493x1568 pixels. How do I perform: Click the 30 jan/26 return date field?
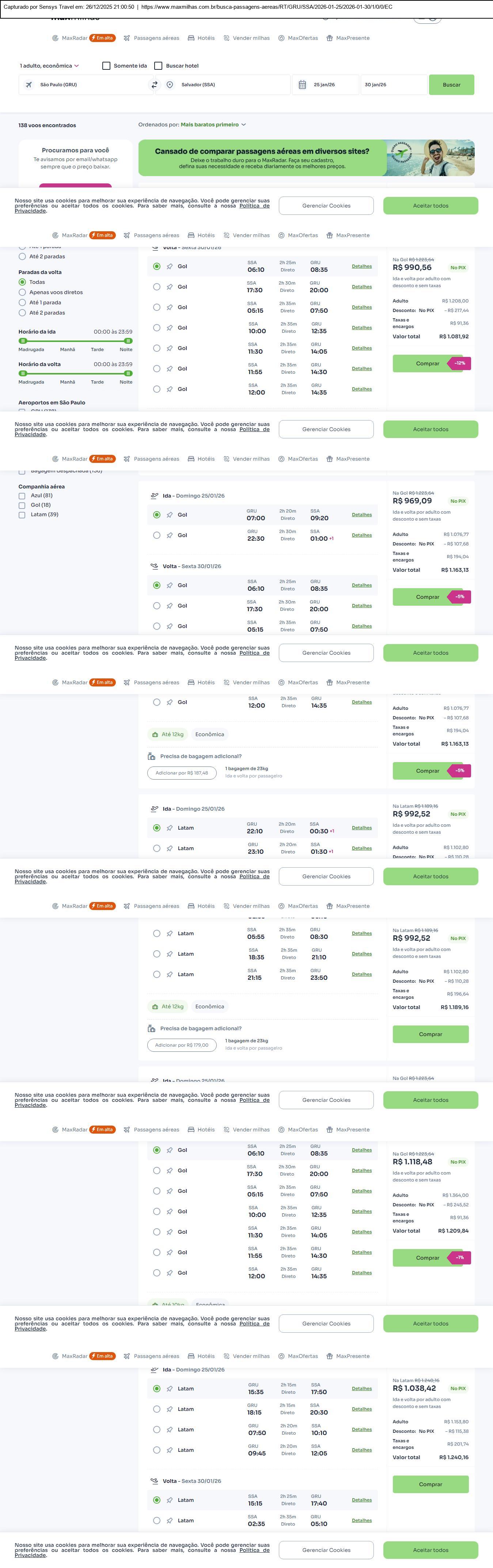(x=393, y=85)
